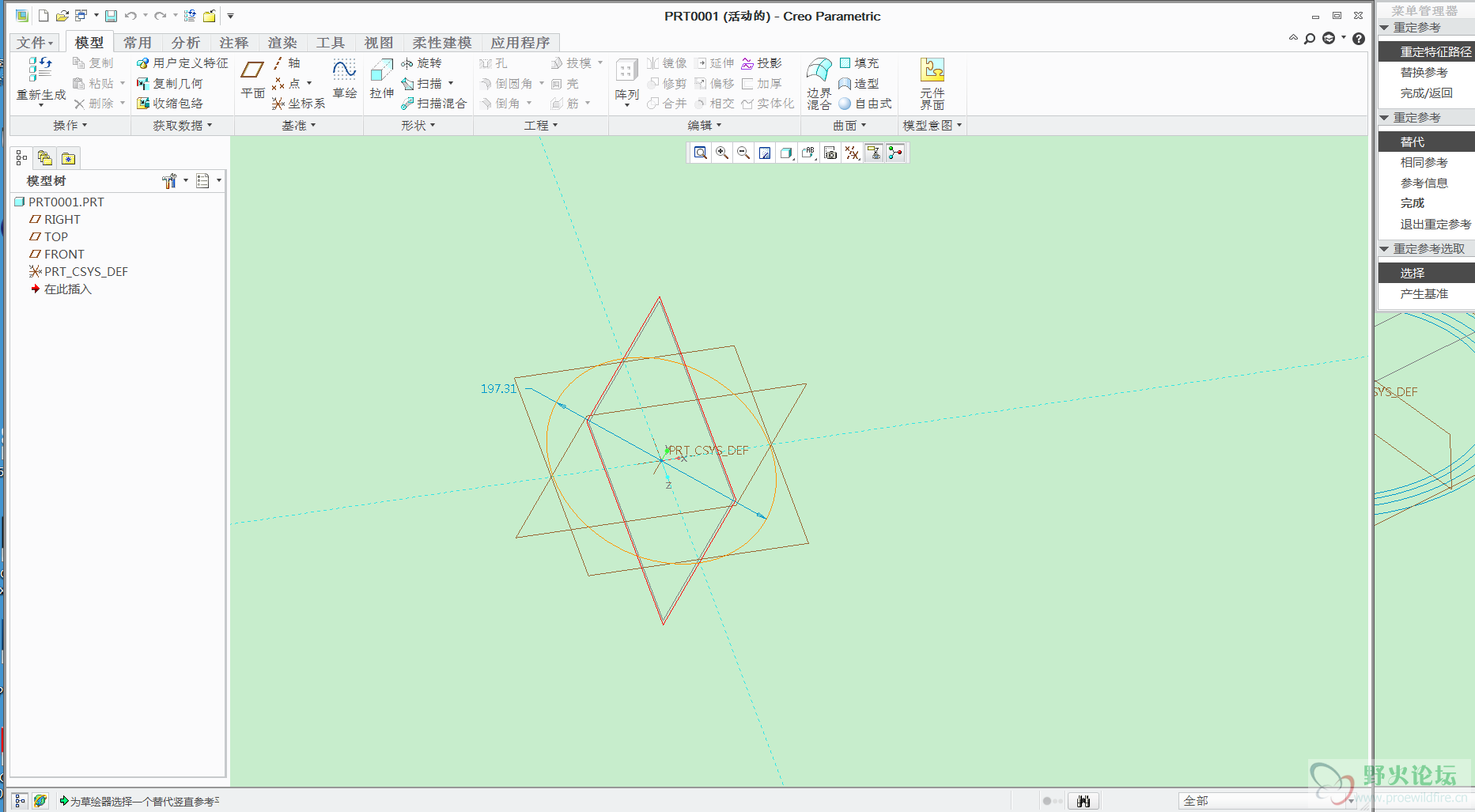1475x812 pixels.
Task: Open the 工程 group dropdown
Action: [541, 126]
